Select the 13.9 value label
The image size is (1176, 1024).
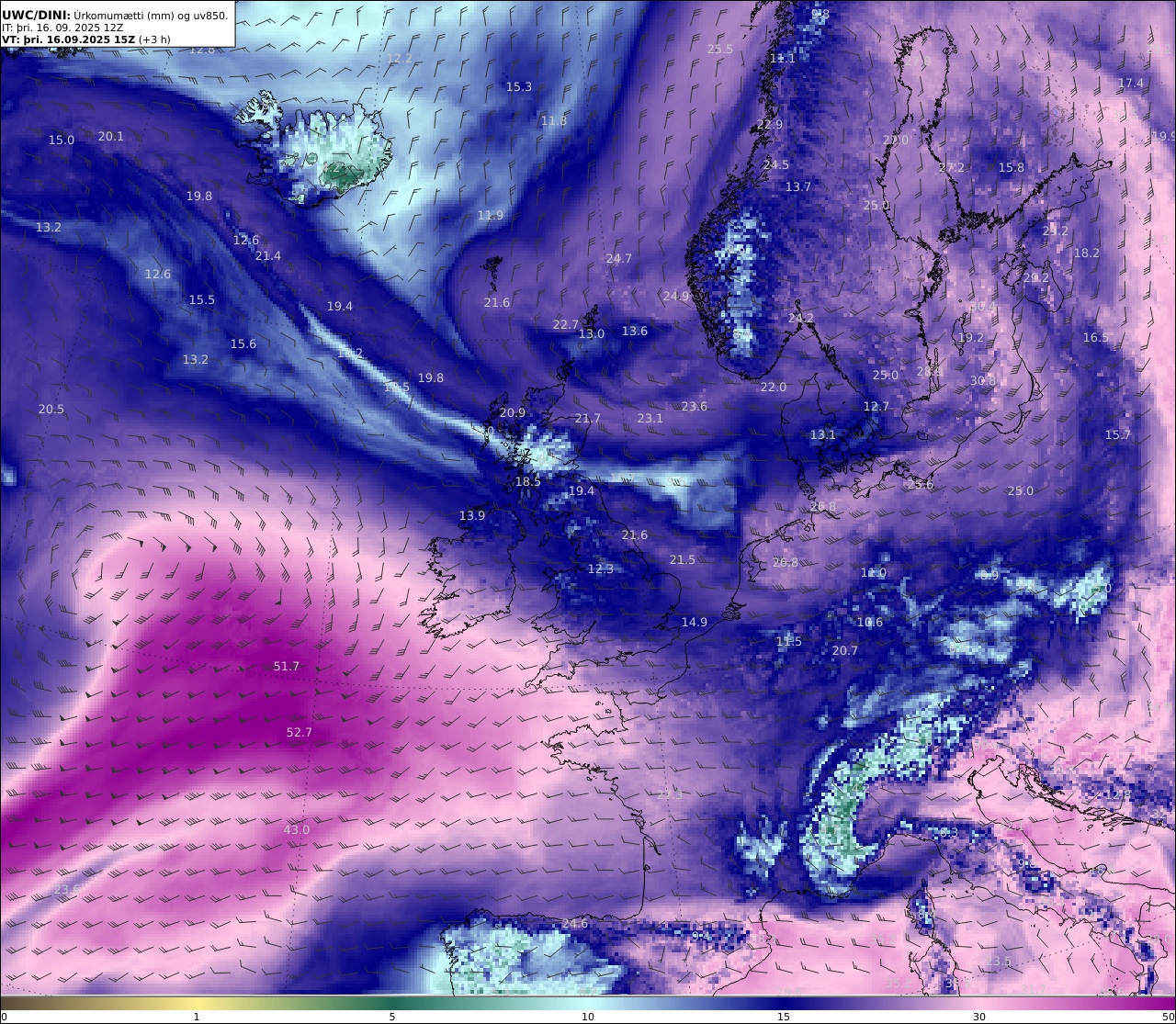(x=472, y=515)
